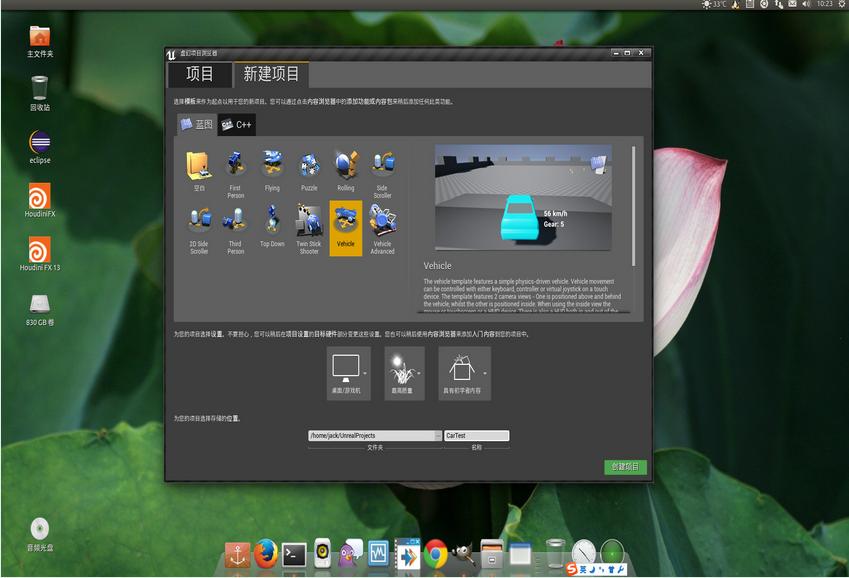
Task: Click the green 创建项目 create project button
Action: pyautogui.click(x=625, y=467)
